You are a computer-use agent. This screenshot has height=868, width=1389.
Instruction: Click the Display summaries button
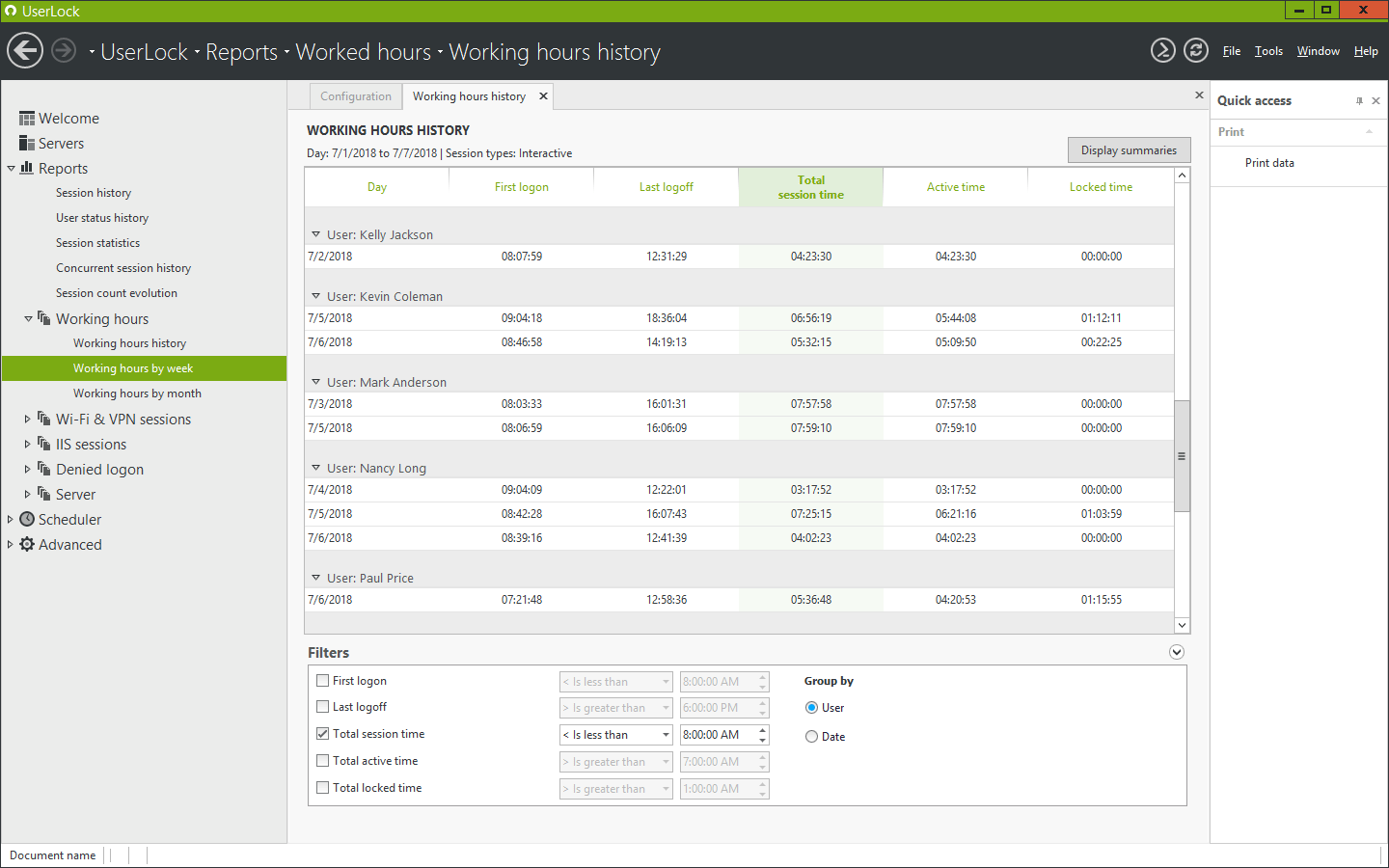coord(1129,150)
